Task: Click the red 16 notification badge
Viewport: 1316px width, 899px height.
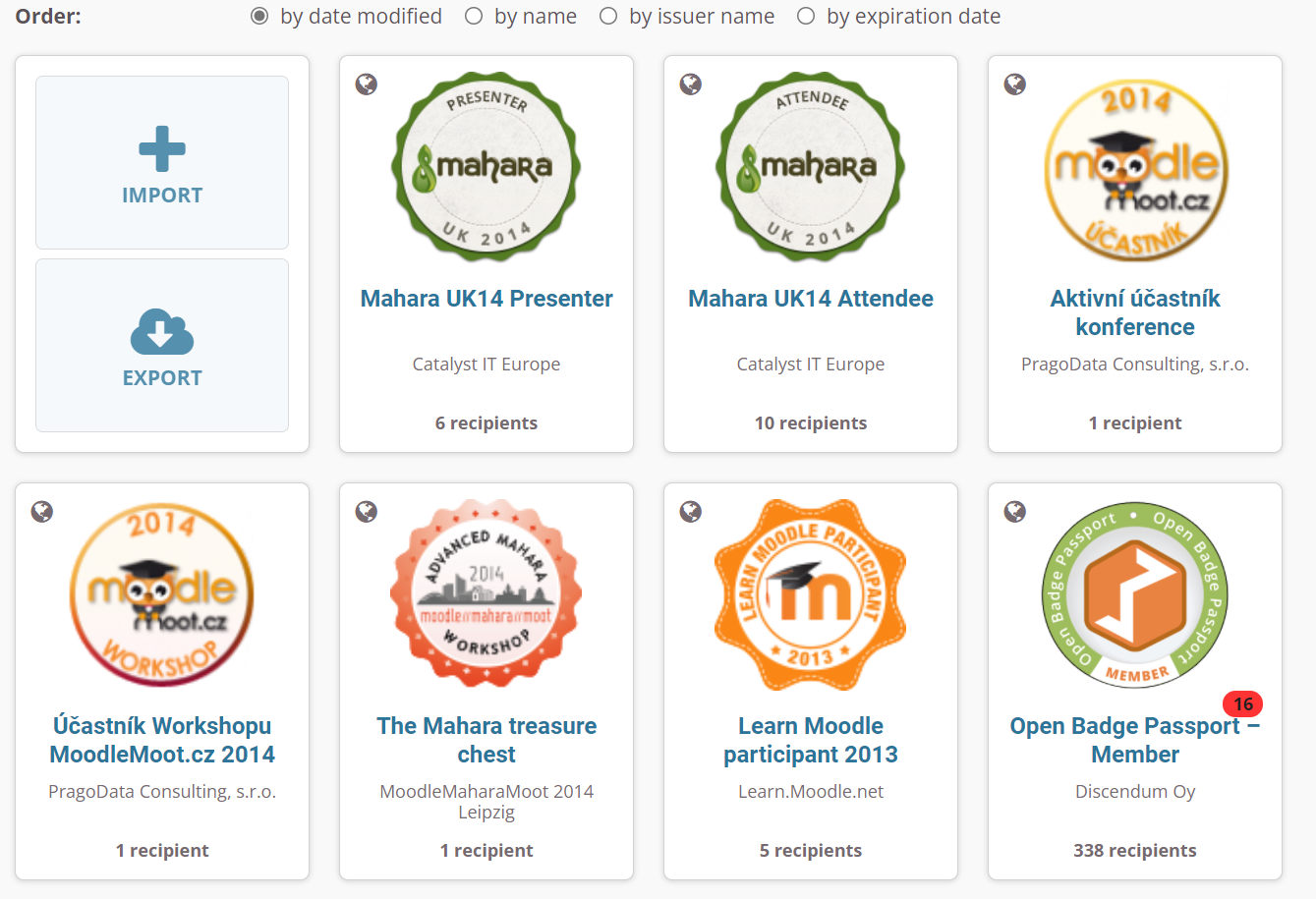Action: pyautogui.click(x=1242, y=703)
